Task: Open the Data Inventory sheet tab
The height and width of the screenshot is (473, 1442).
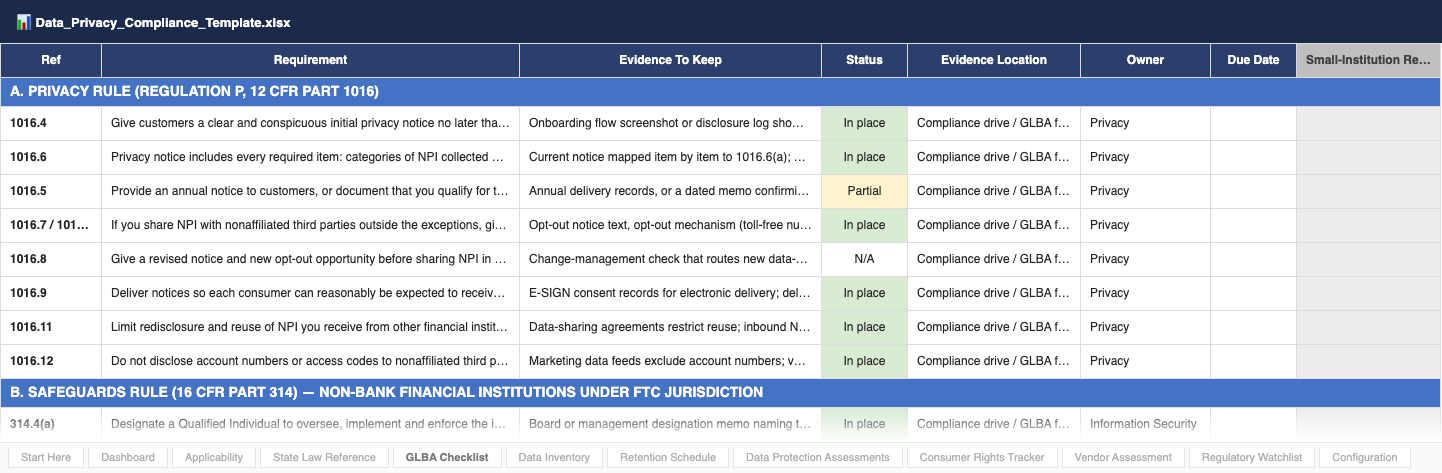Action: (x=553, y=457)
